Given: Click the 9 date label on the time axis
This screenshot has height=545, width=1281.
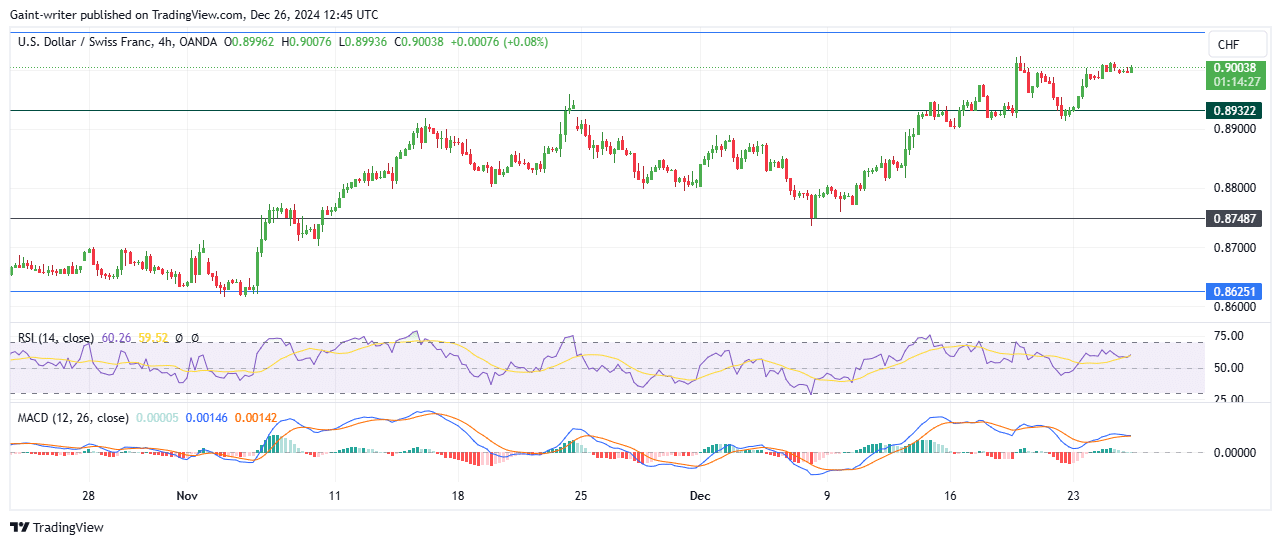Looking at the screenshot, I should 827,495.
